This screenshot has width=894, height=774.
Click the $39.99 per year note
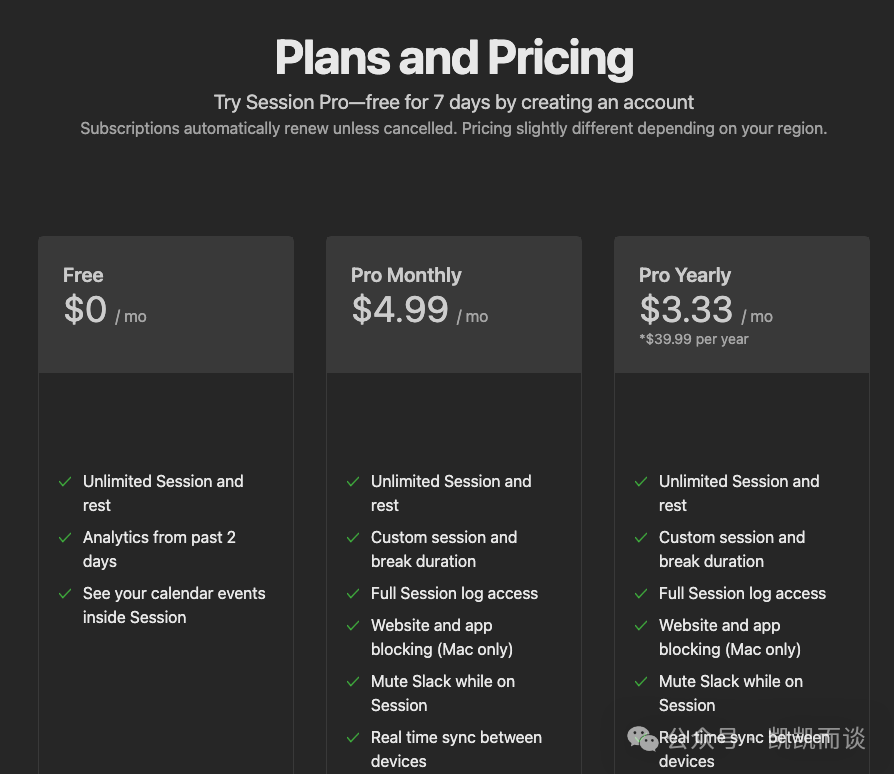(694, 339)
